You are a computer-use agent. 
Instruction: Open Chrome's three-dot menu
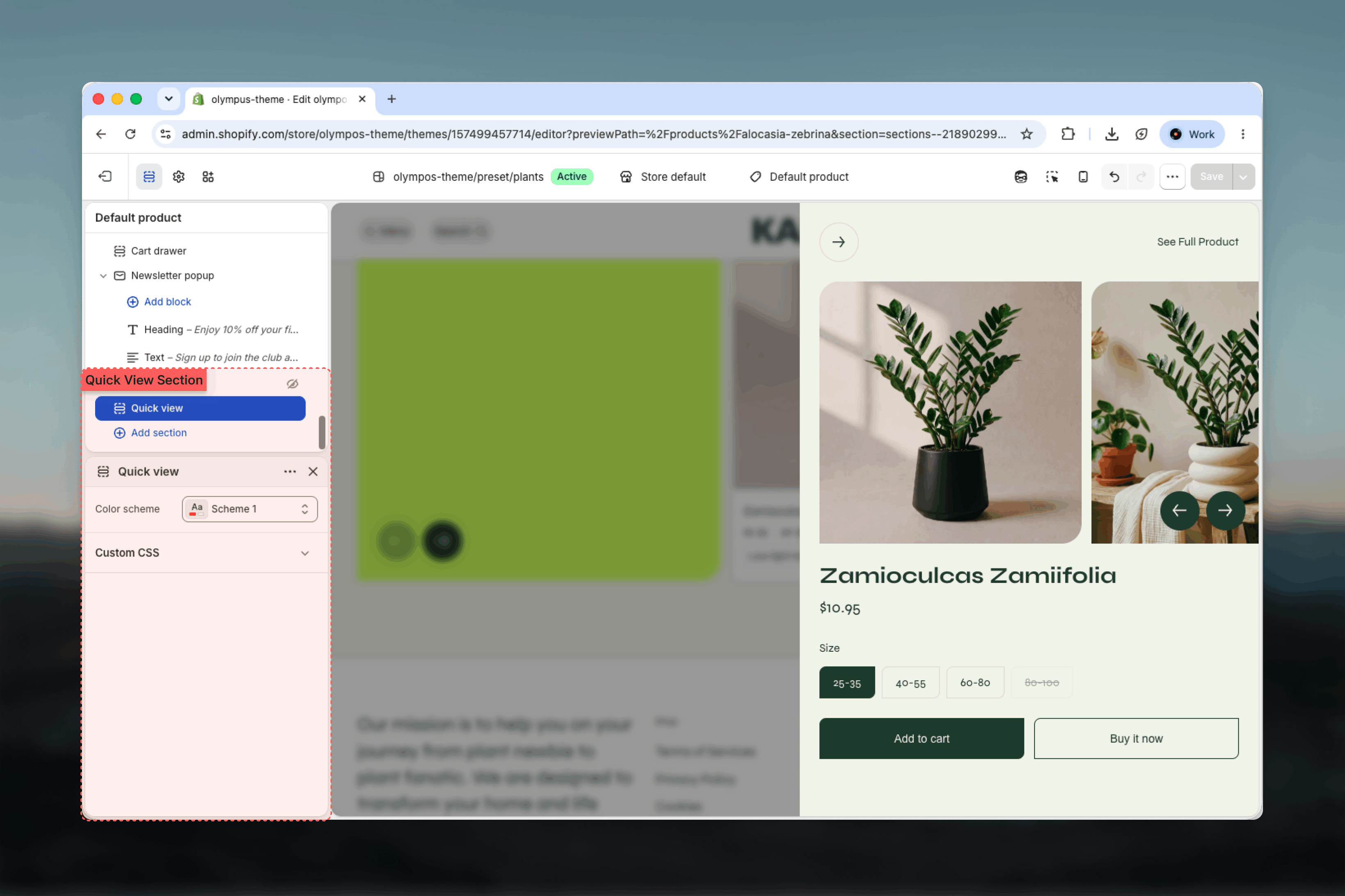1242,134
